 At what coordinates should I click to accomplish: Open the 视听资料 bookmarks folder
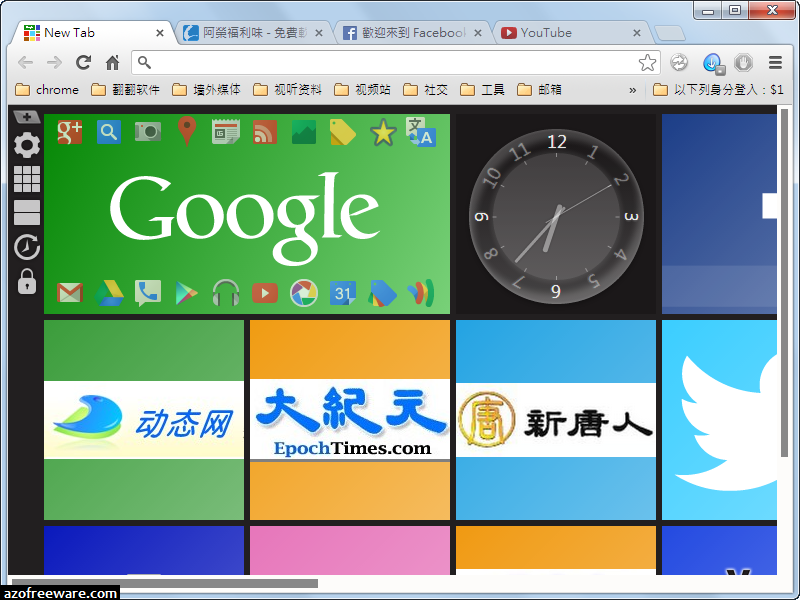(x=287, y=90)
